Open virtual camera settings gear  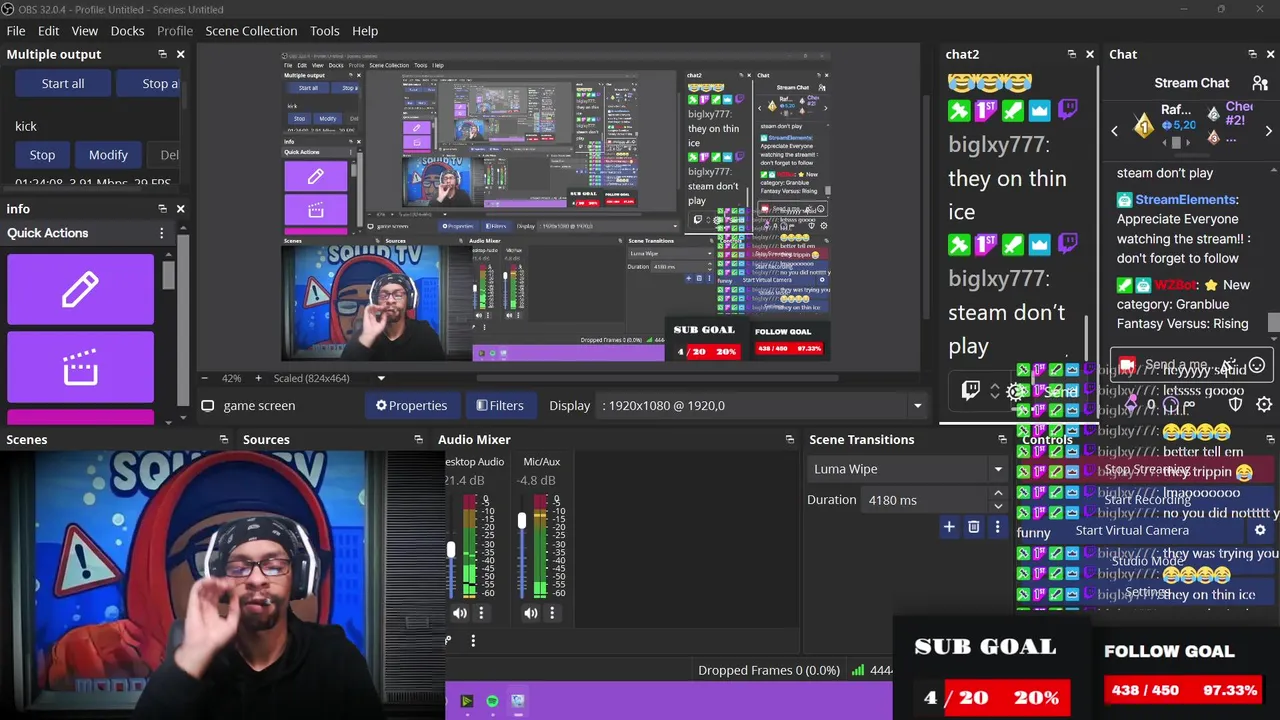[1260, 531]
